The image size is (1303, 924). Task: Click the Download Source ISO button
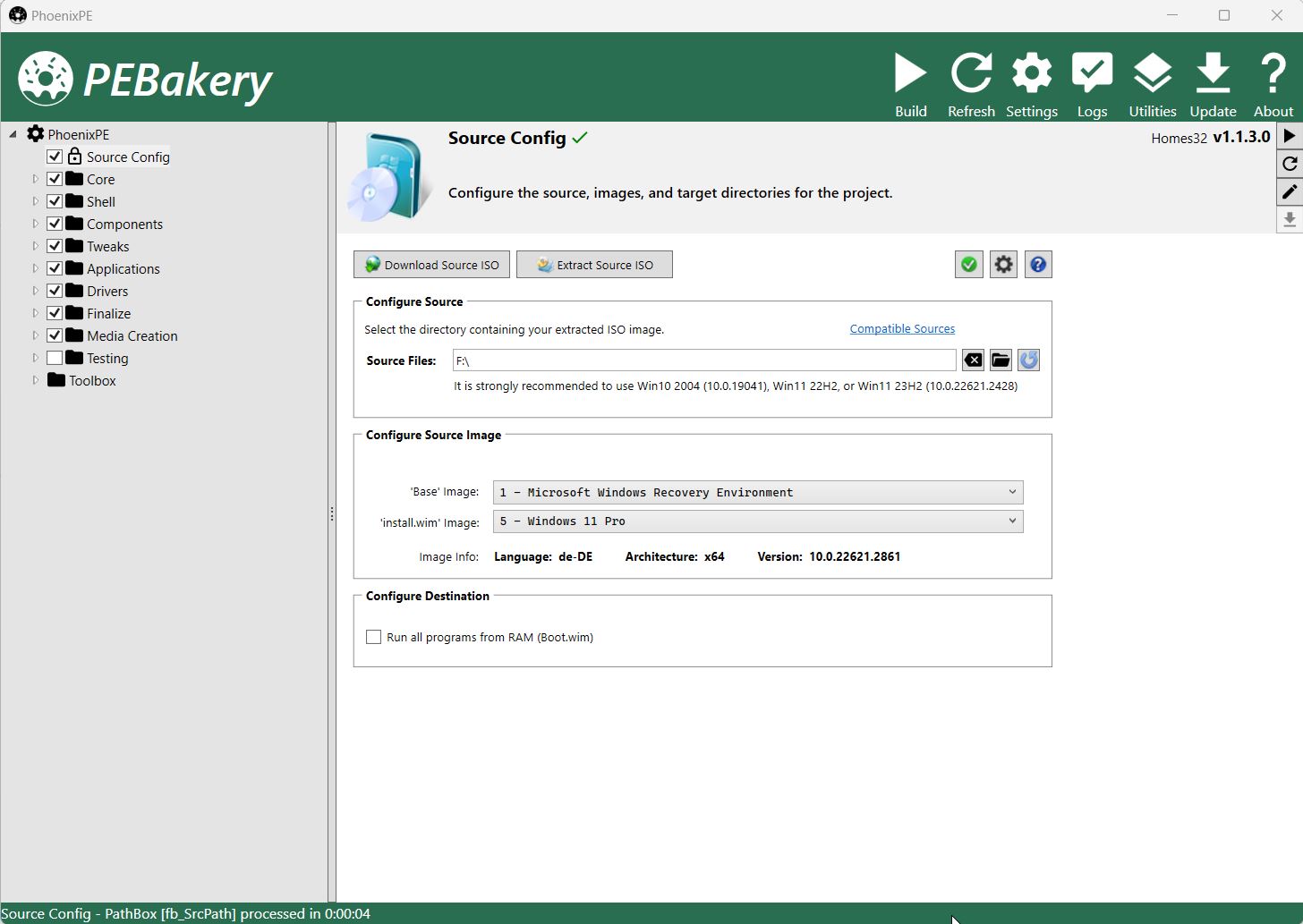[432, 265]
